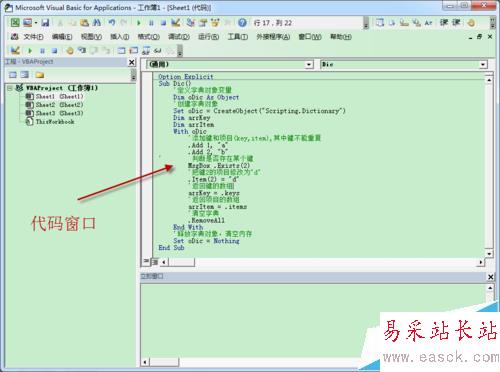Toggle Design Mode on the standard toolbar
This screenshot has height=372, width=500.
176,23
